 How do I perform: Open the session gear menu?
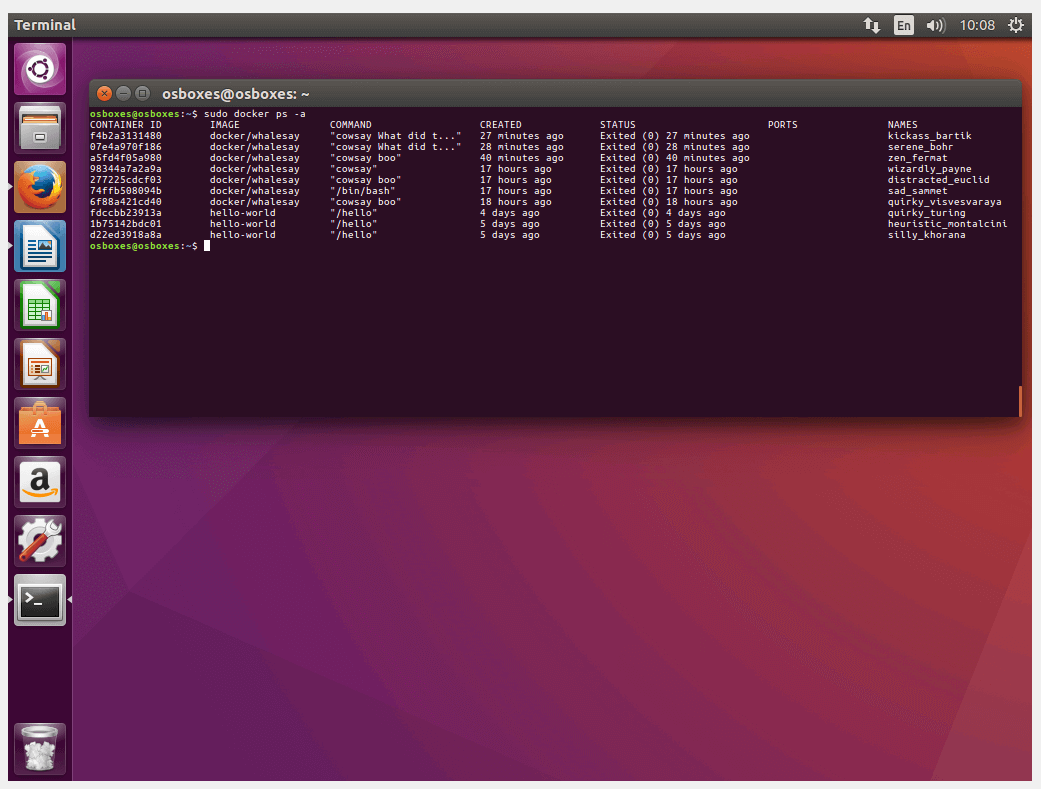point(1016,25)
